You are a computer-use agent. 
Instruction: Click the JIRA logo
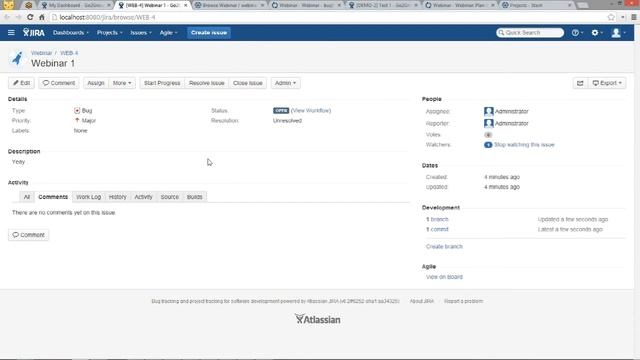pos(33,32)
